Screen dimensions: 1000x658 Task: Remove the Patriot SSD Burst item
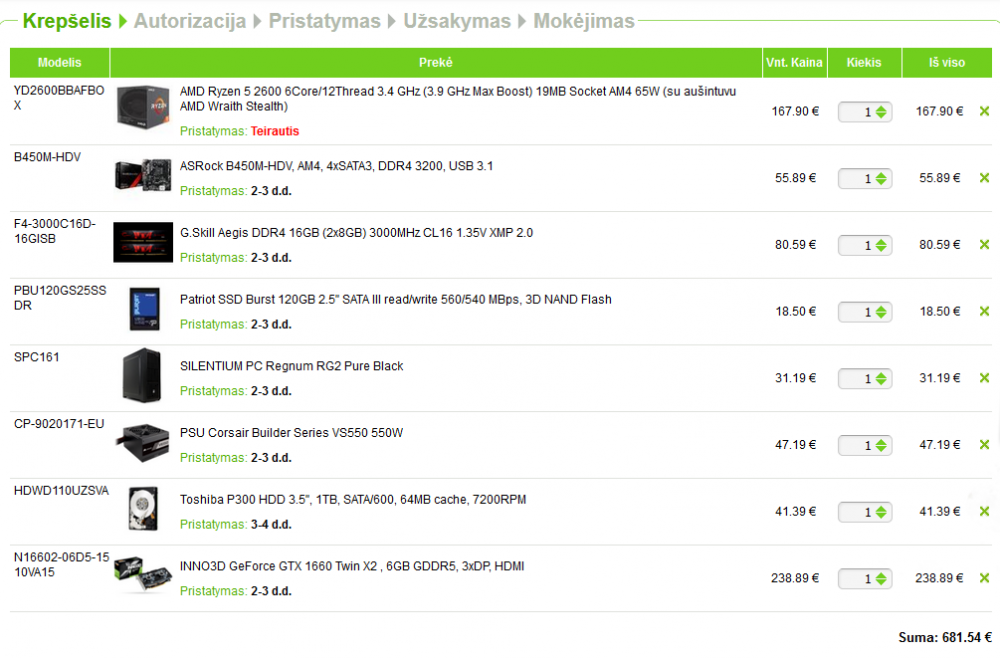984,311
